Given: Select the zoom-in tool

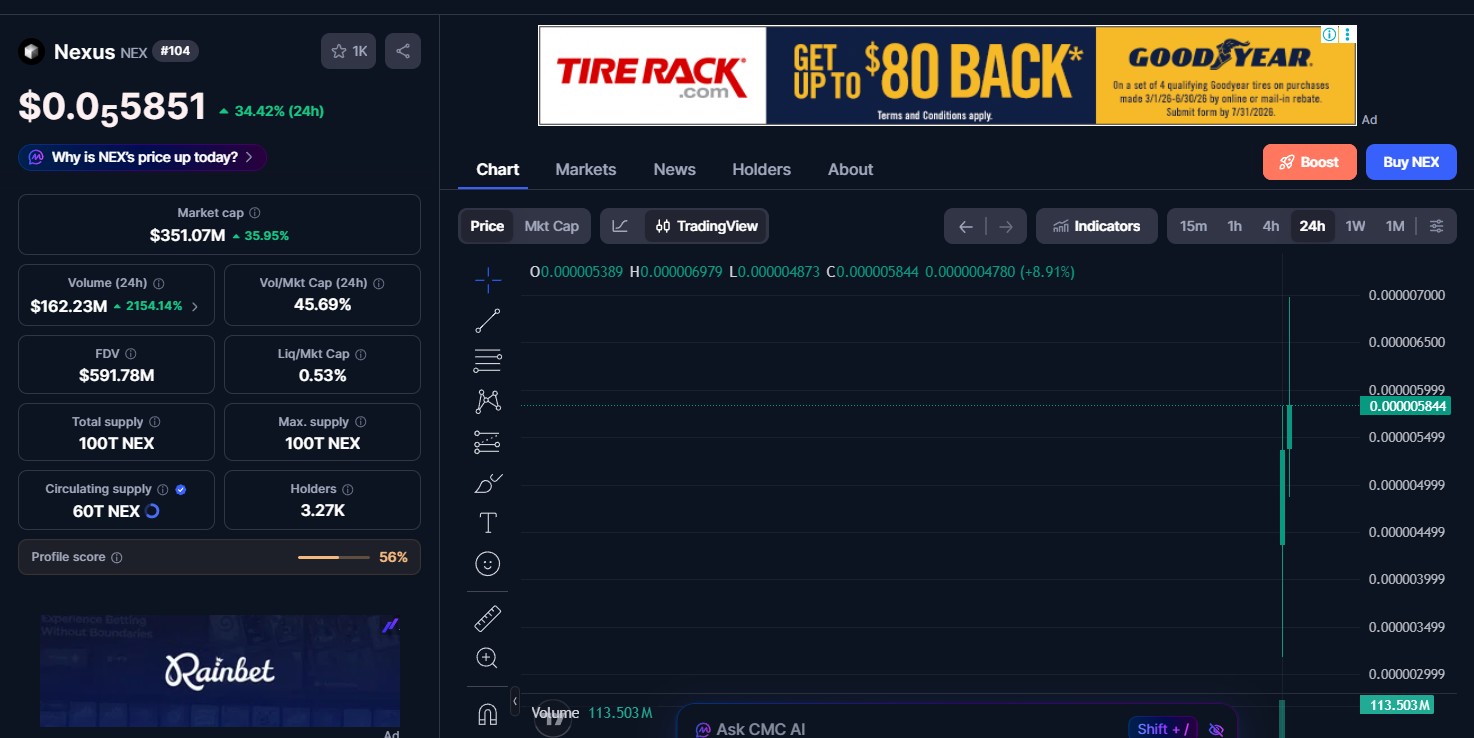Looking at the screenshot, I should [488, 658].
